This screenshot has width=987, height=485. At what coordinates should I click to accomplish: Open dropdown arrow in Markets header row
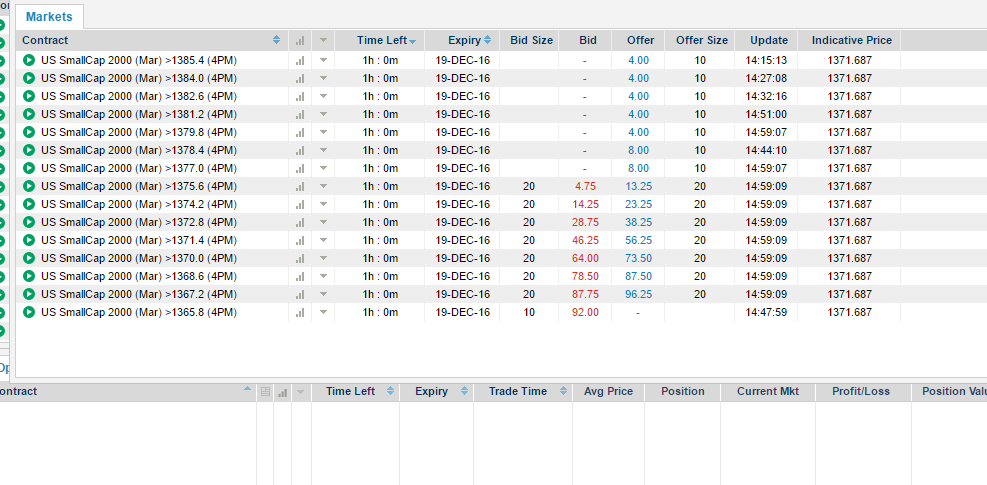point(323,40)
